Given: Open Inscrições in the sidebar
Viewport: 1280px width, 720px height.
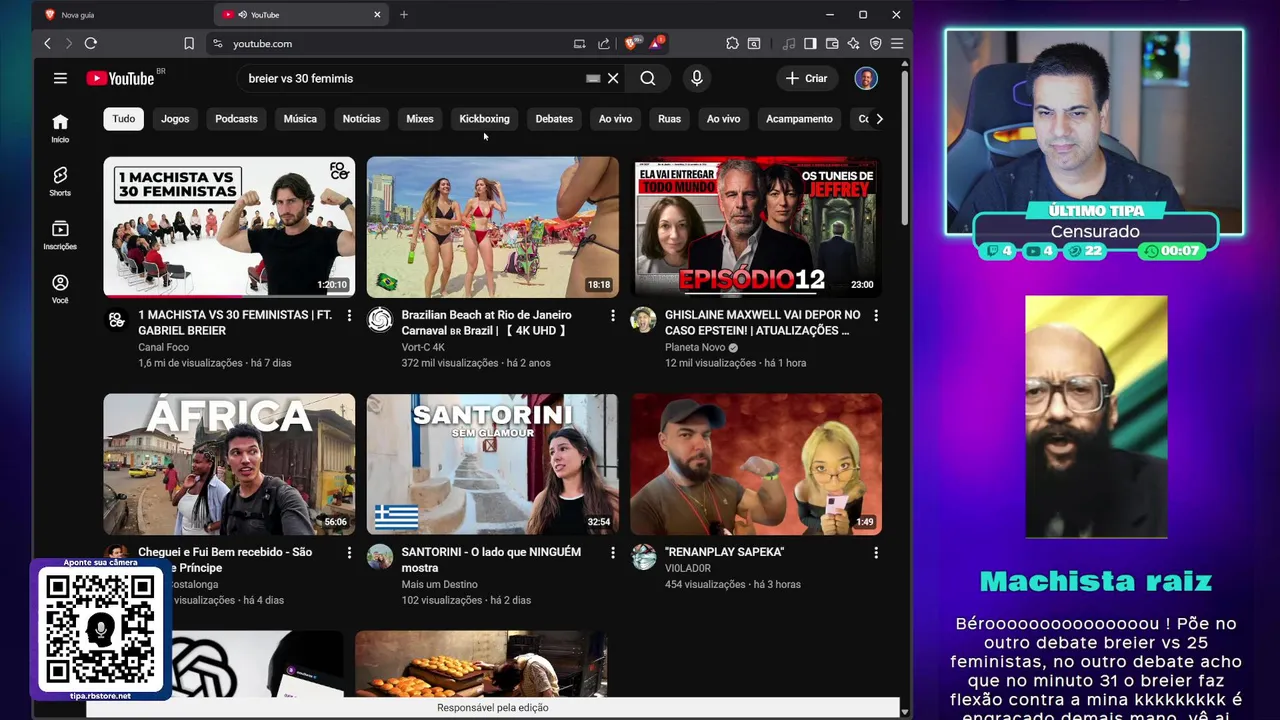Looking at the screenshot, I should tap(60, 235).
